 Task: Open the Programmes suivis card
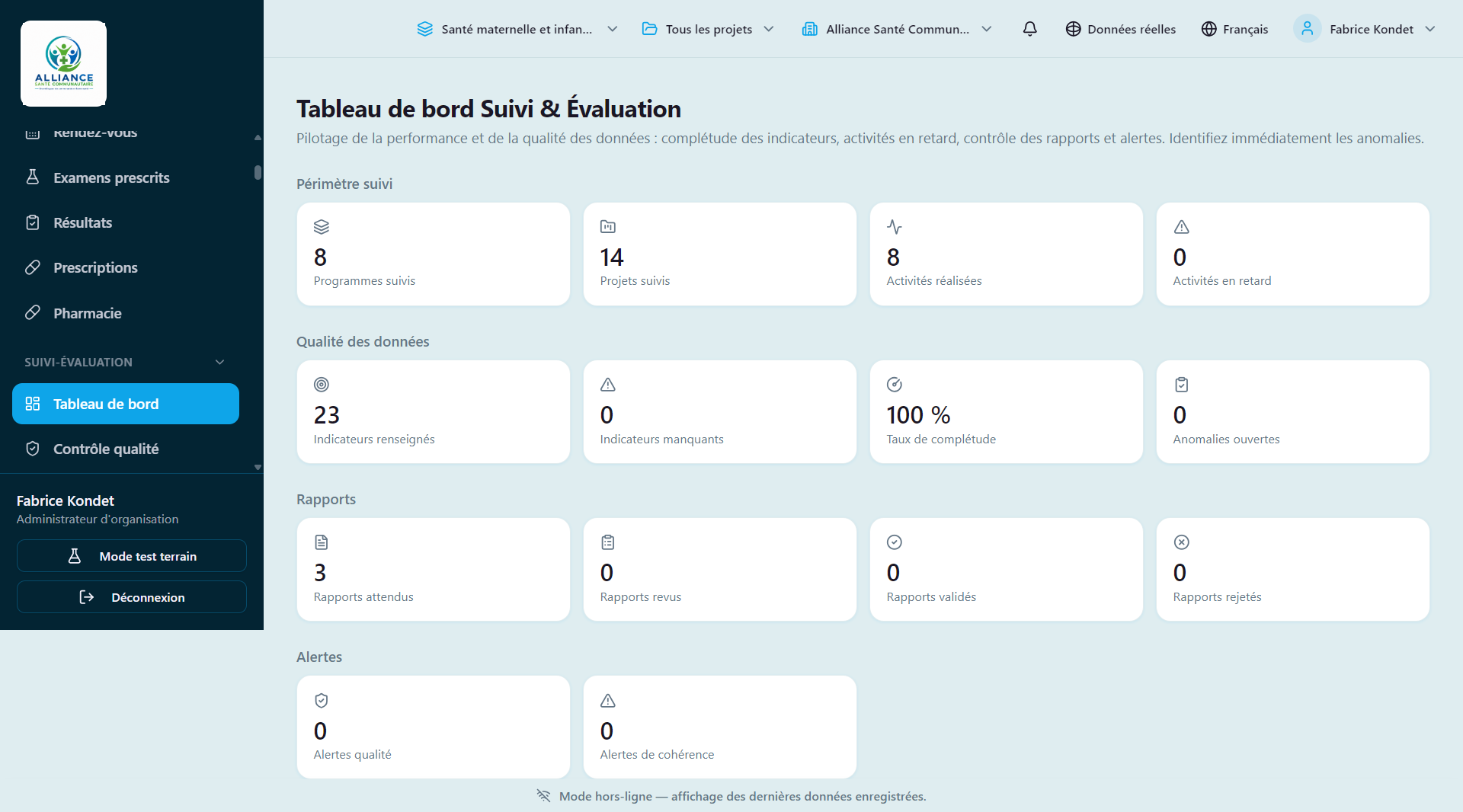click(x=434, y=254)
